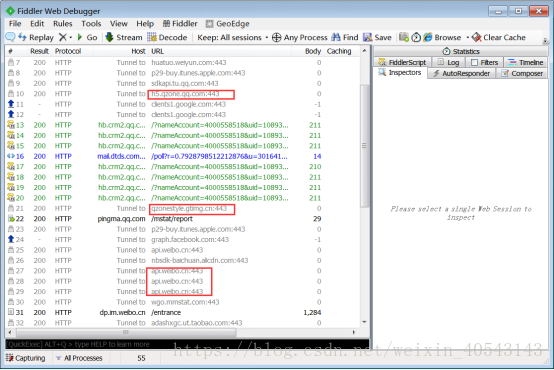The image size is (554, 370).
Task: Sort by the Protocol column header
Action: point(68,51)
